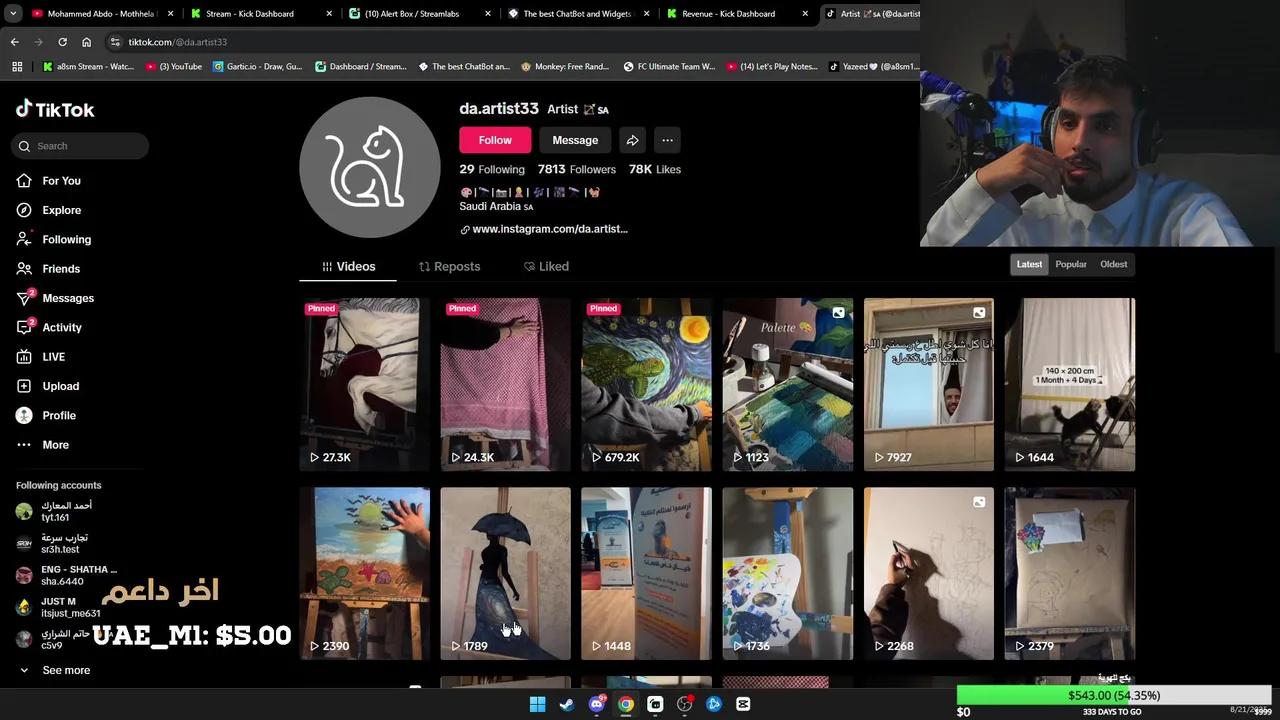The image size is (1280, 720).
Task: Open the Chrome apps grid icon
Action: 17,66
